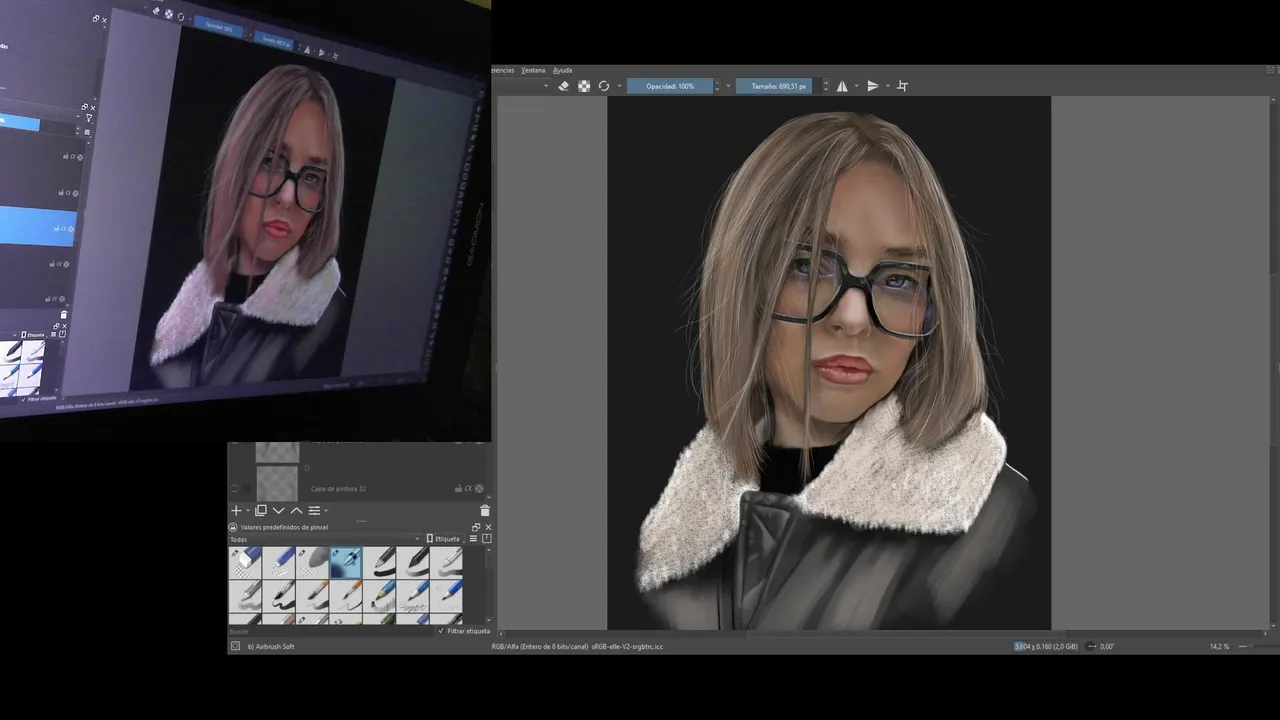Lock the brush presets docker

click(233, 527)
